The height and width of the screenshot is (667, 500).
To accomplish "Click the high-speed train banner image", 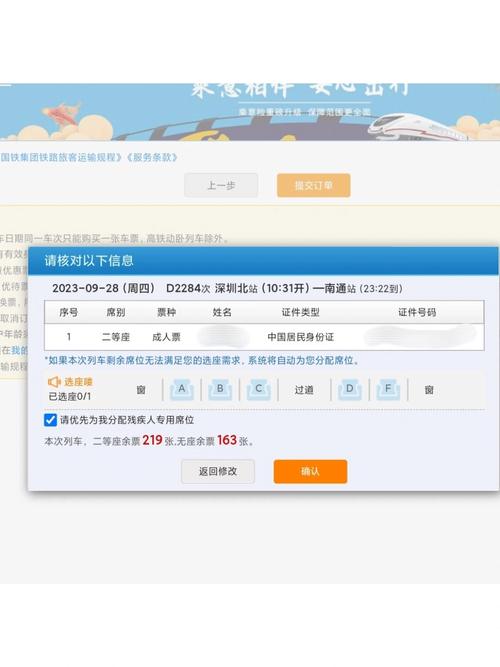I will pos(419,126).
